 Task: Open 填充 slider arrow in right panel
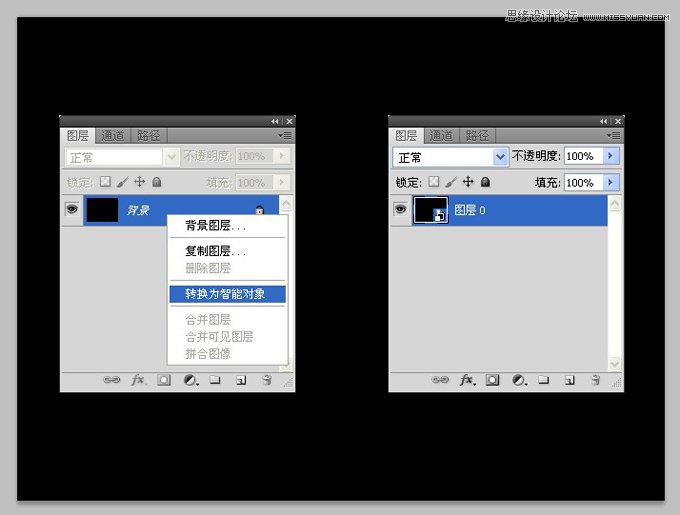tap(611, 182)
